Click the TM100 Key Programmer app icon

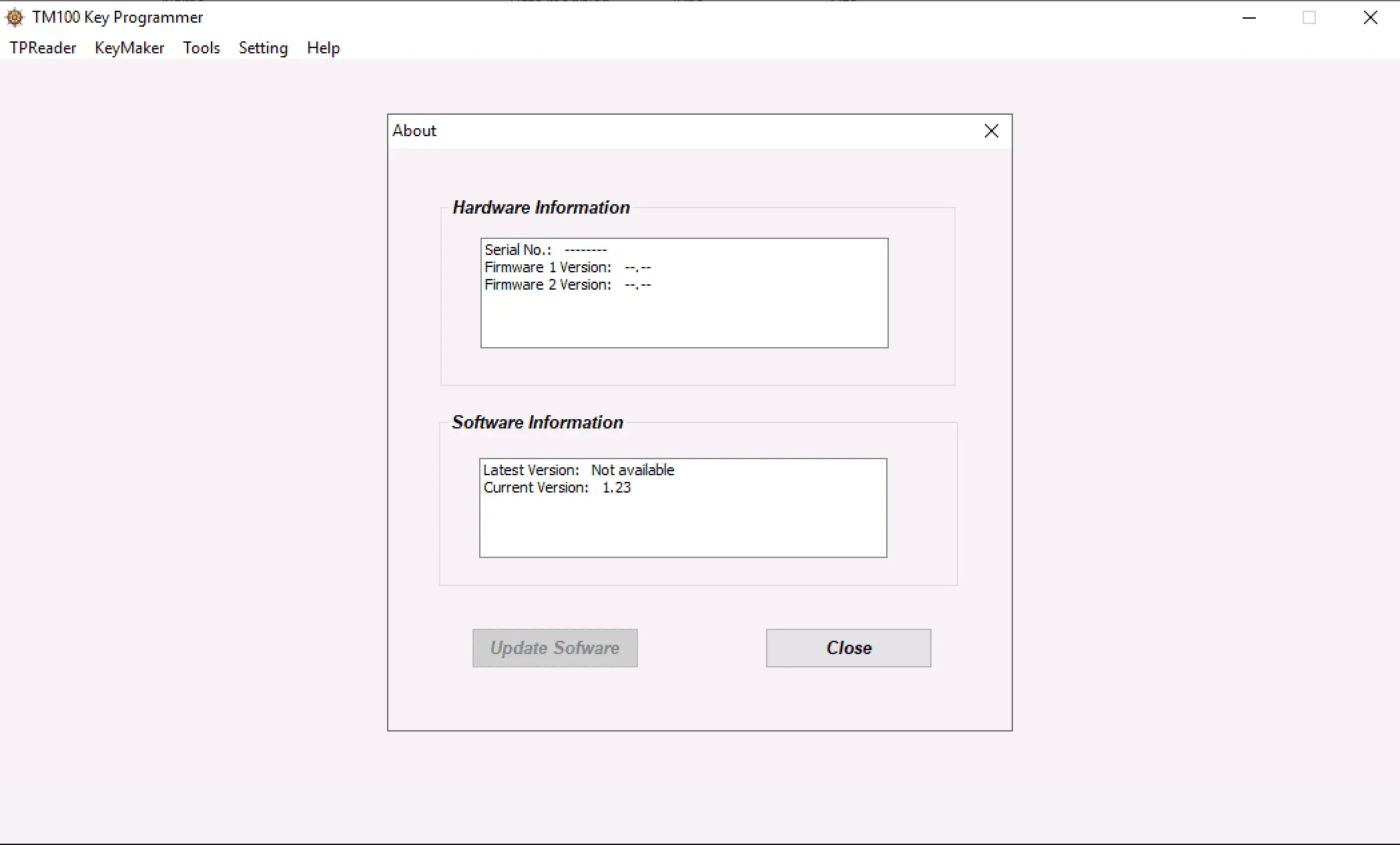(15, 17)
